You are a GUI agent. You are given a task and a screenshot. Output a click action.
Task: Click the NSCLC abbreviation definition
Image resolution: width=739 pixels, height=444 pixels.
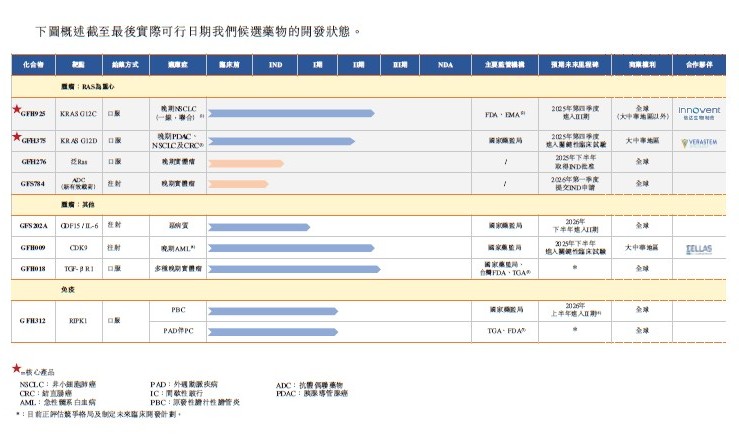click(57, 385)
